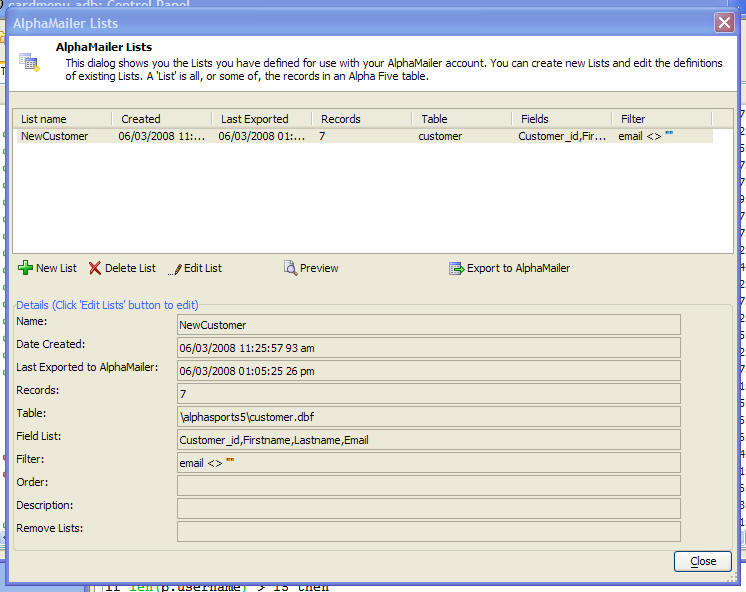This screenshot has width=746, height=592.
Task: Click the Date Created field
Action: pyautogui.click(x=429, y=348)
